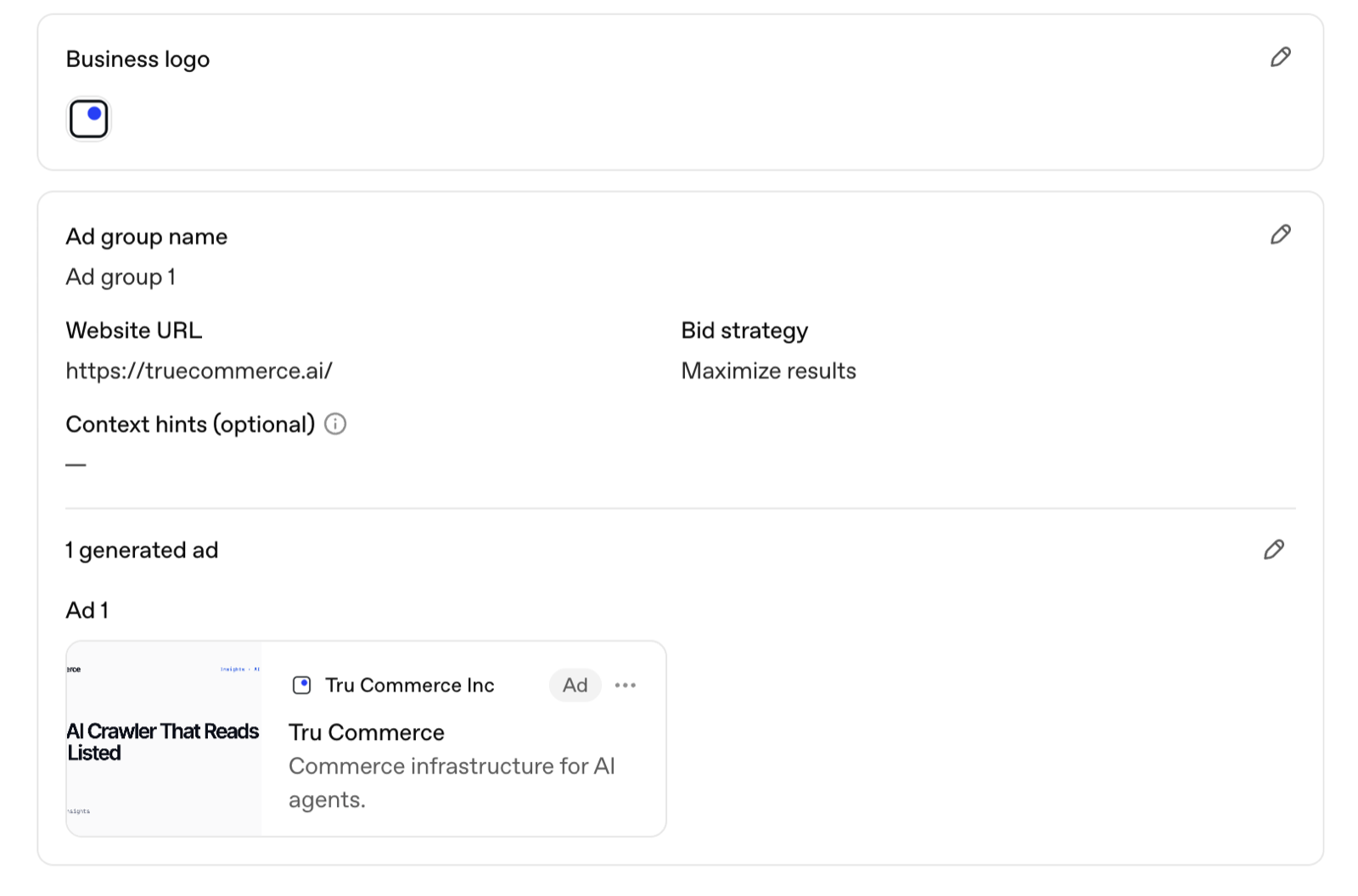This screenshot has height=896, width=1358.
Task: Click the Tru Commerce Inc logo icon
Action: (x=301, y=685)
